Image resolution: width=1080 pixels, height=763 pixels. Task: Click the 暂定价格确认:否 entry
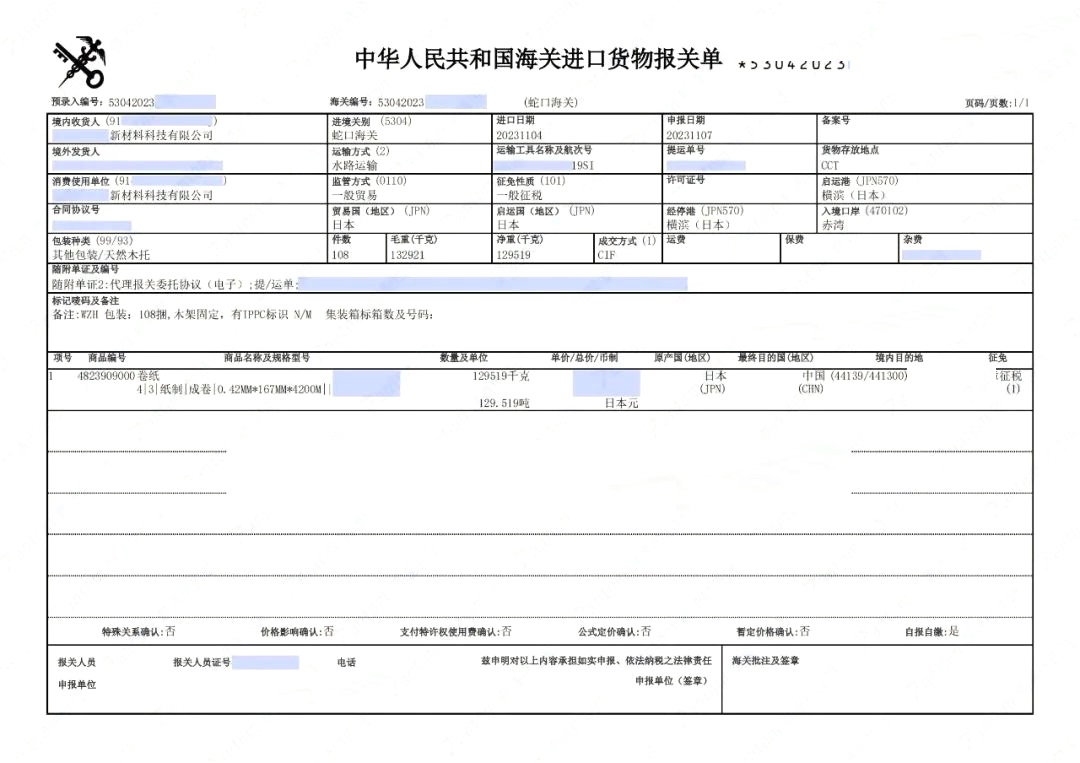773,631
